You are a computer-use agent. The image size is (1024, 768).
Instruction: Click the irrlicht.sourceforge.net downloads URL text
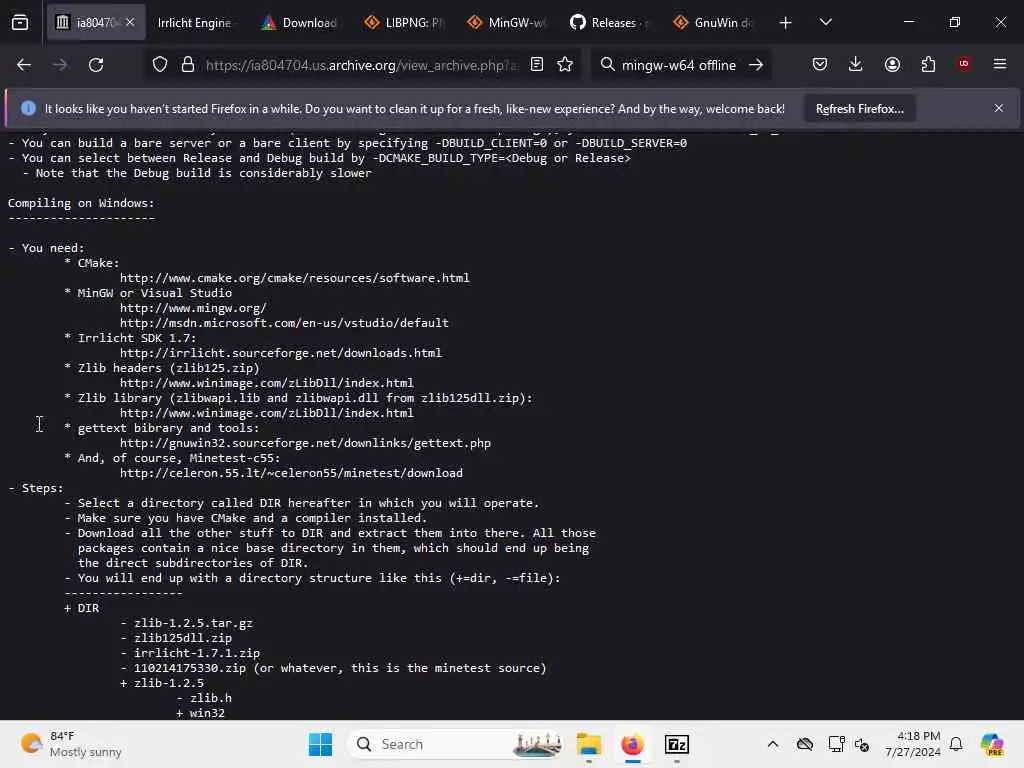click(x=281, y=353)
